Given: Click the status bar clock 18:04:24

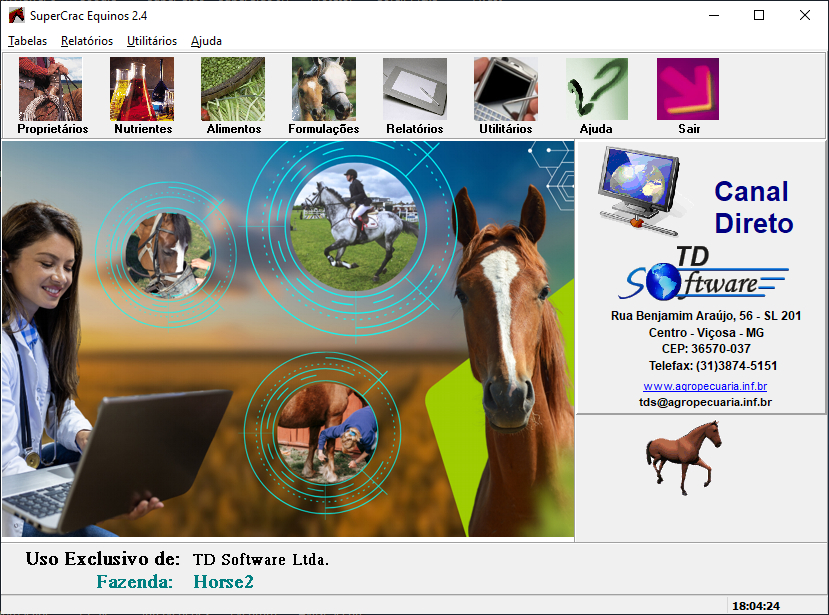Looking at the screenshot, I should click(x=756, y=606).
